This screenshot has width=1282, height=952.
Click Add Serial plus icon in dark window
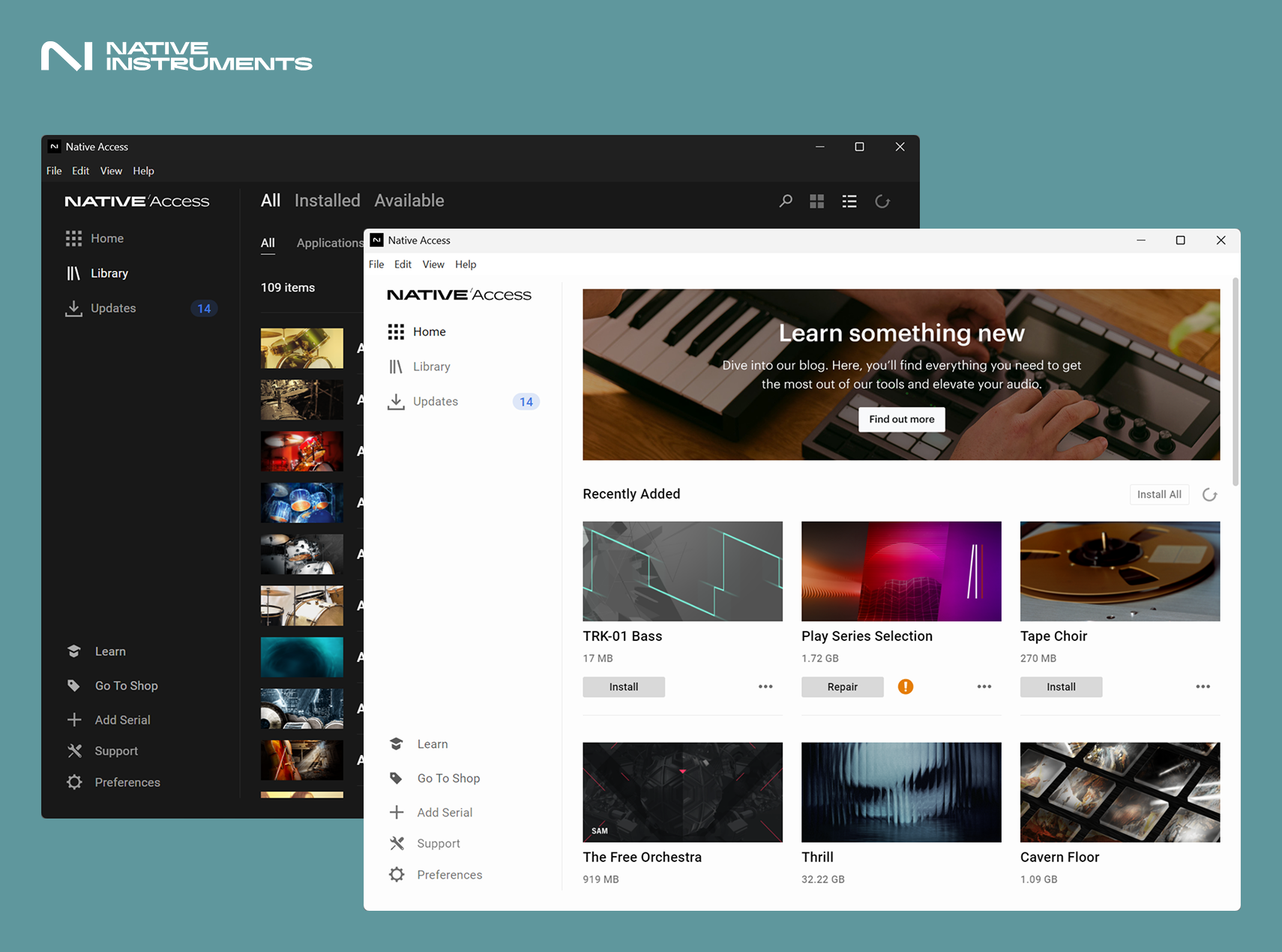[x=74, y=720]
